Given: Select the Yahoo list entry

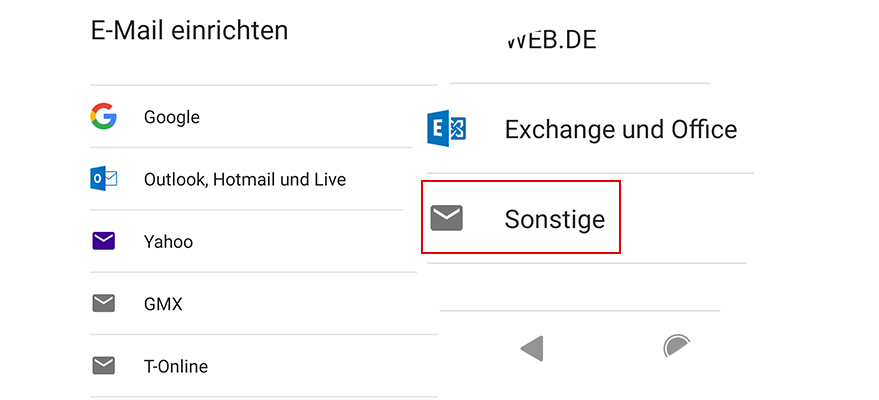Looking at the screenshot, I should [x=168, y=242].
